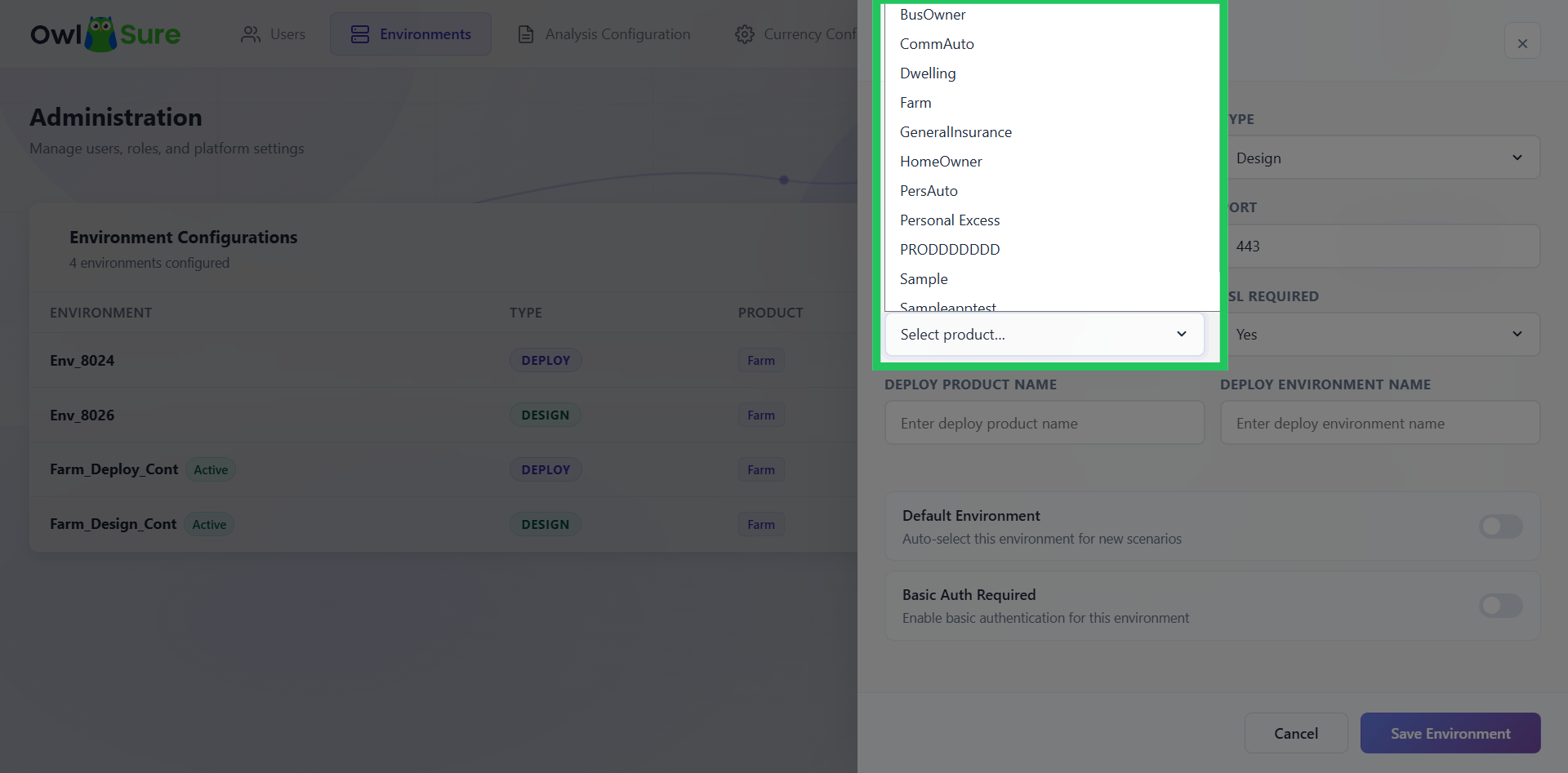Click the Environments server icon
This screenshot has height=773, width=1568.
coord(360,34)
